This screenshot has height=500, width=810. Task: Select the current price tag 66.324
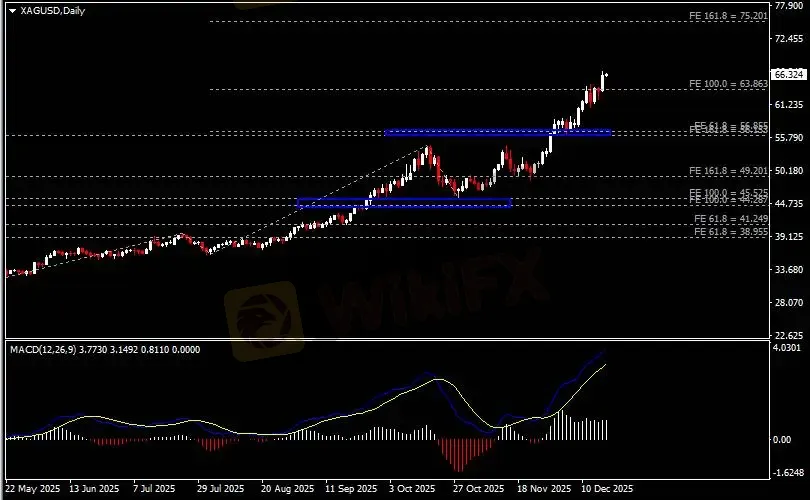[x=789, y=75]
